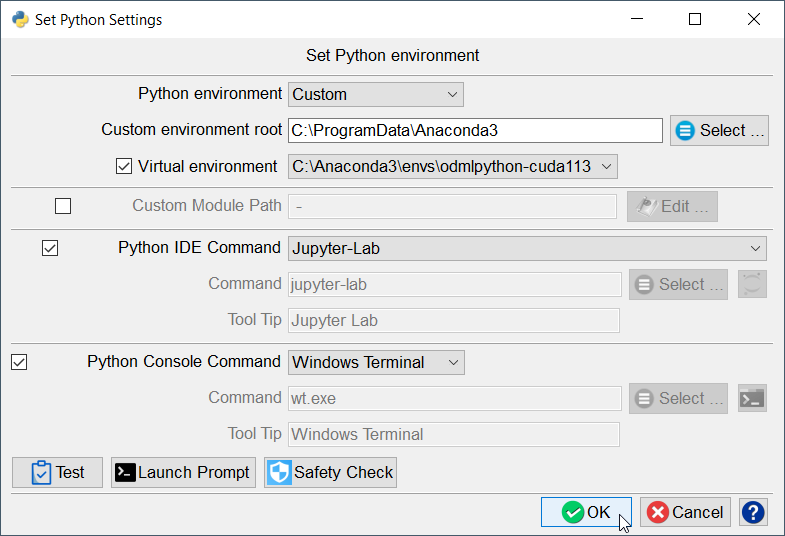The width and height of the screenshot is (785, 536).
Task: Run the Safety Check shield button
Action: [x=330, y=472]
